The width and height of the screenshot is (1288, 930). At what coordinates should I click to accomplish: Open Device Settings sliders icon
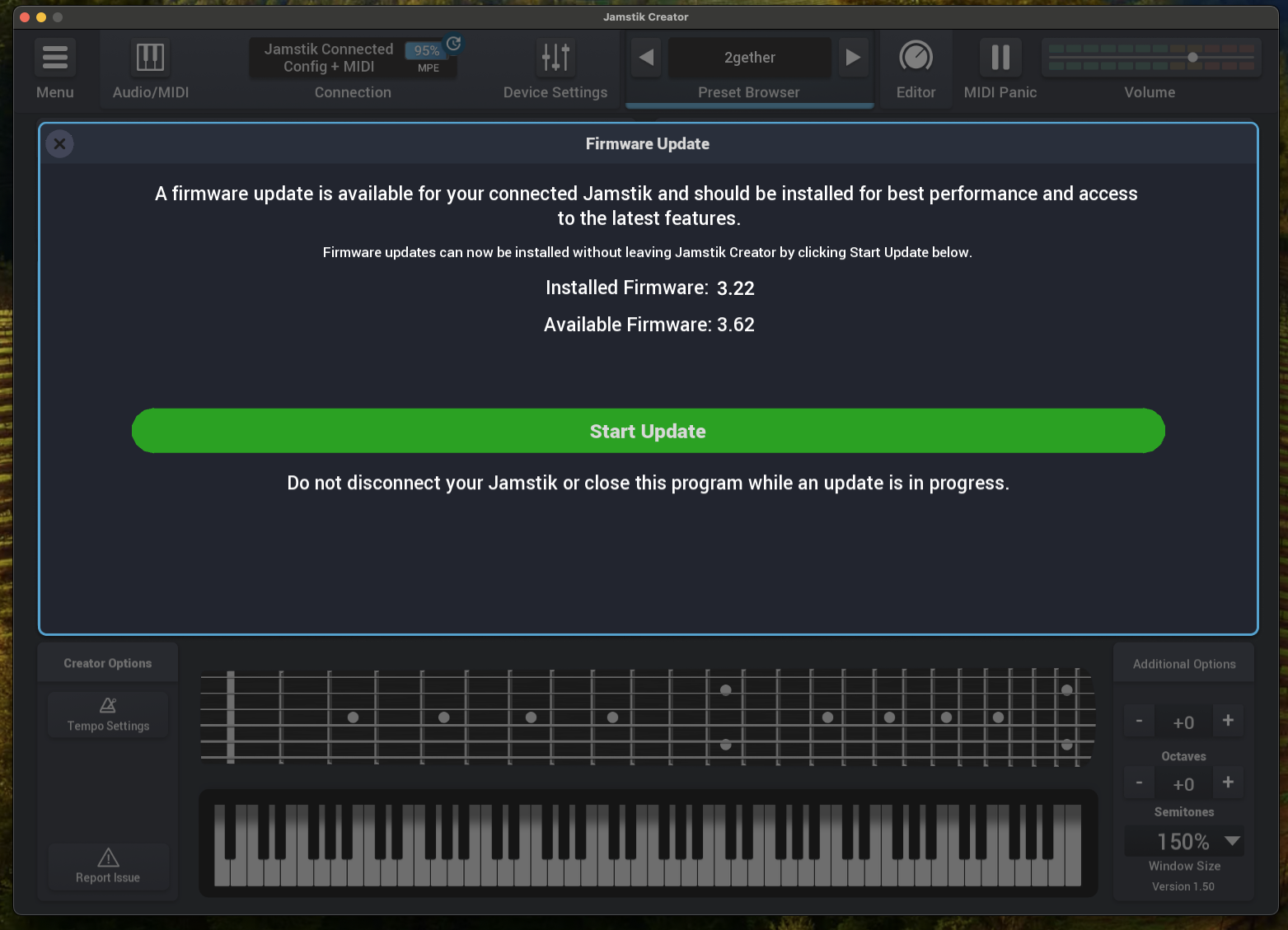(555, 58)
